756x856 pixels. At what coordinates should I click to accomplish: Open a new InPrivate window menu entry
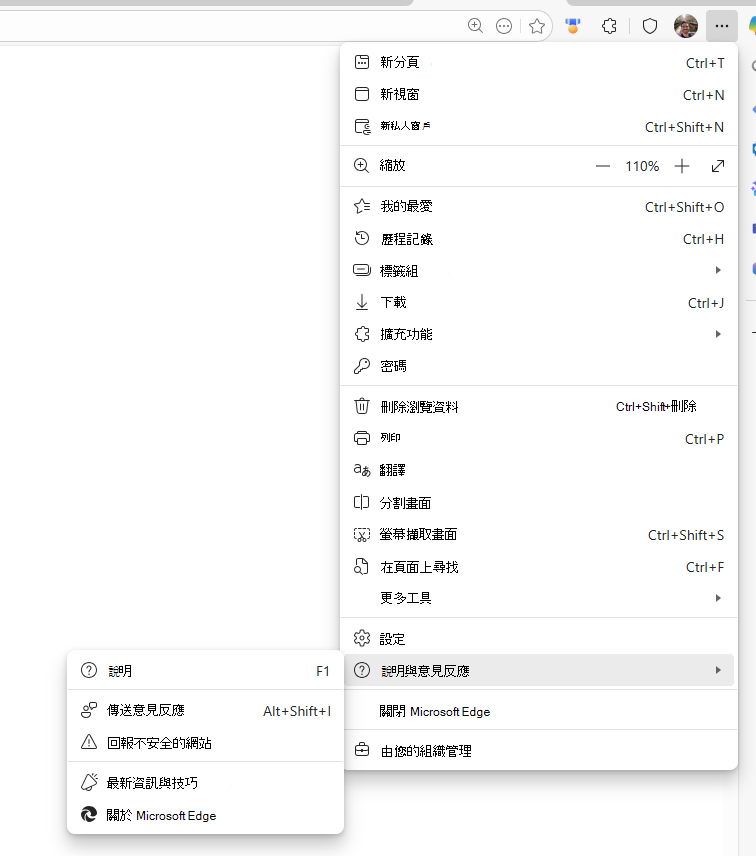(x=539, y=127)
